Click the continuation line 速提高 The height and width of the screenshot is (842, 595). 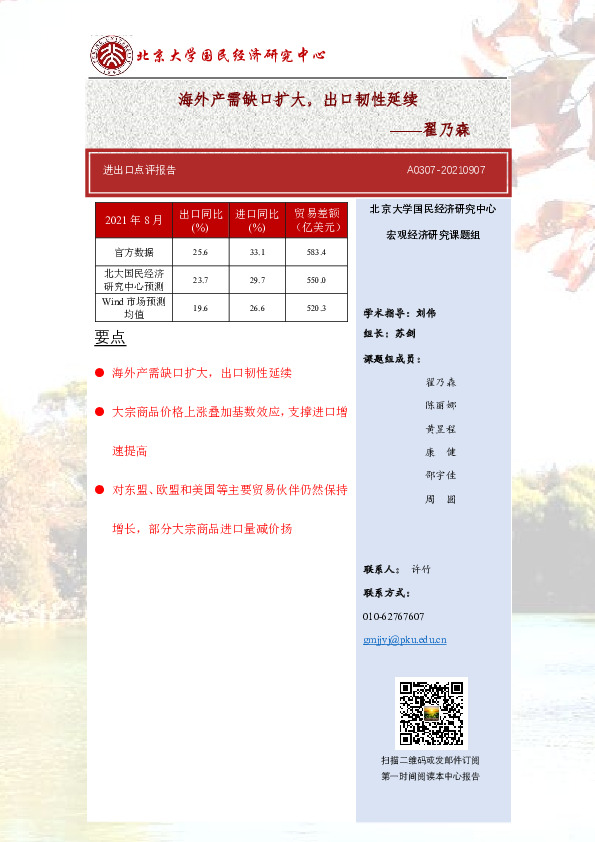point(129,451)
